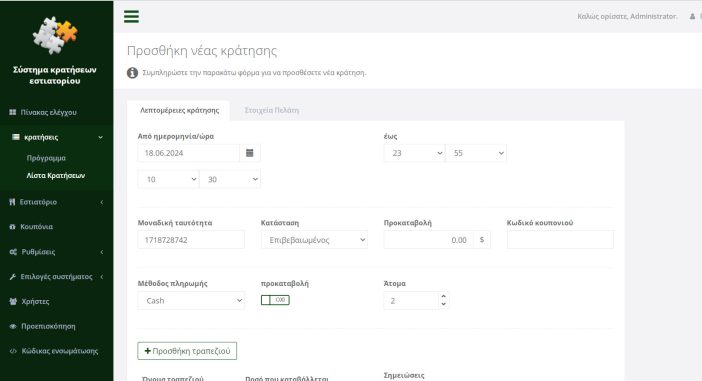Open the date picker calendar icon
The width and height of the screenshot is (702, 381).
coord(249,153)
